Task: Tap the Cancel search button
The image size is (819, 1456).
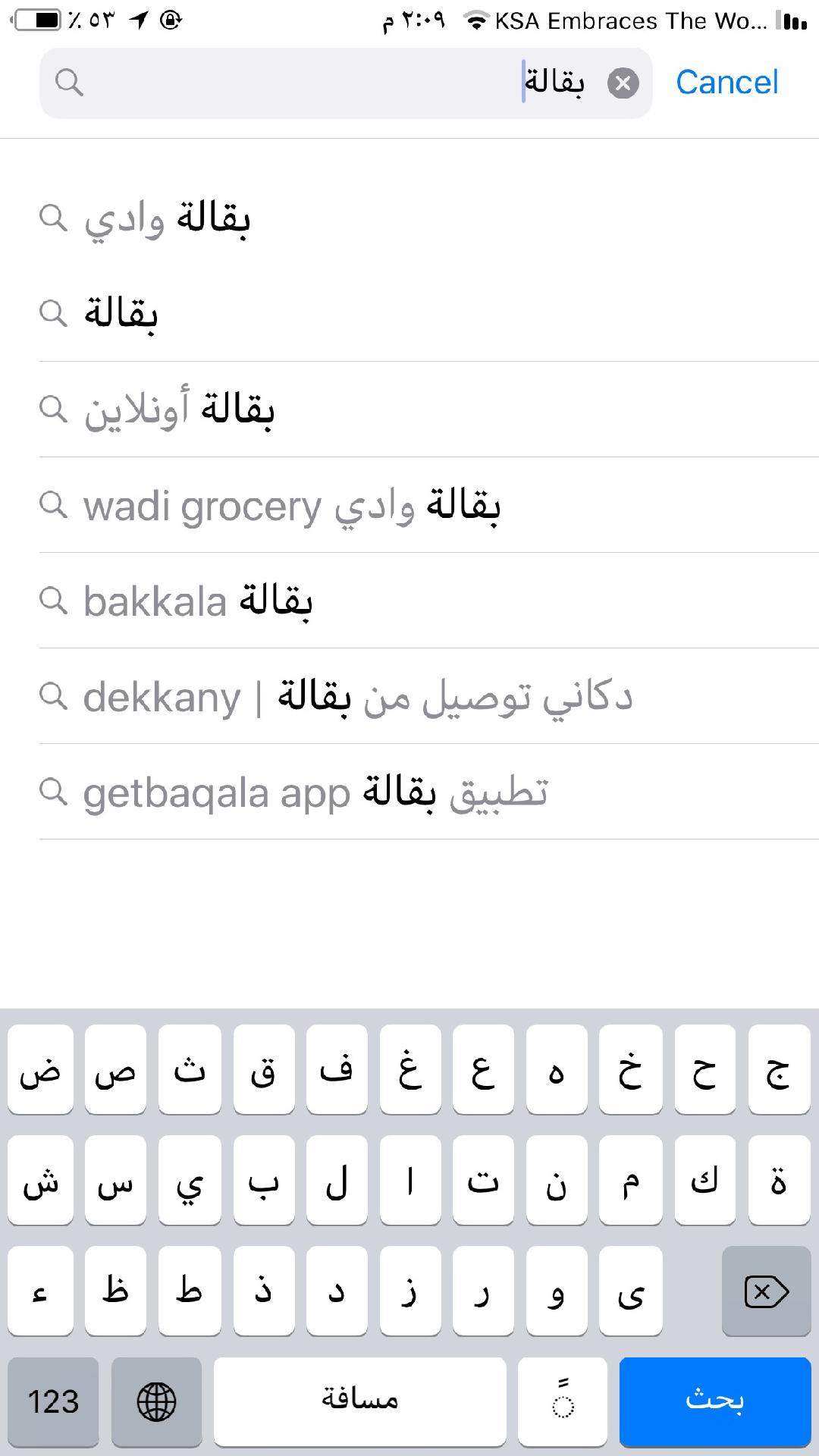Action: pyautogui.click(x=726, y=83)
